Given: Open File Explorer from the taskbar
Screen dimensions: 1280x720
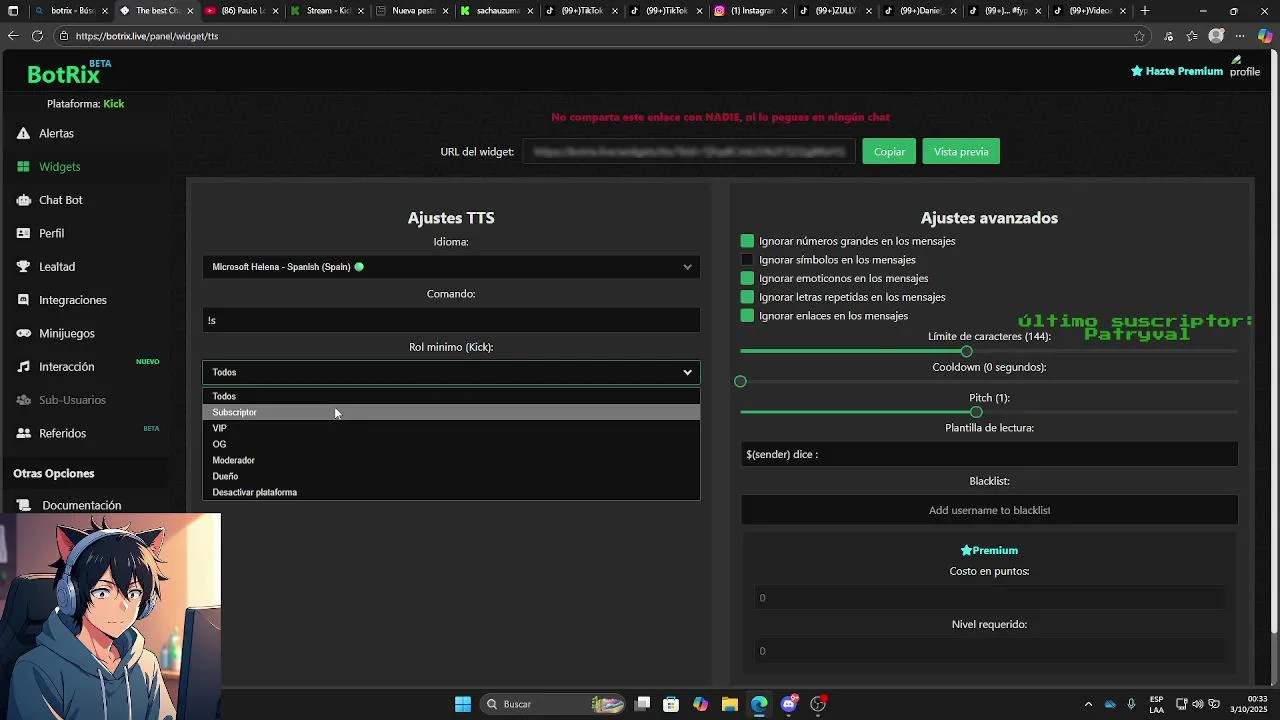Looking at the screenshot, I should click(729, 704).
